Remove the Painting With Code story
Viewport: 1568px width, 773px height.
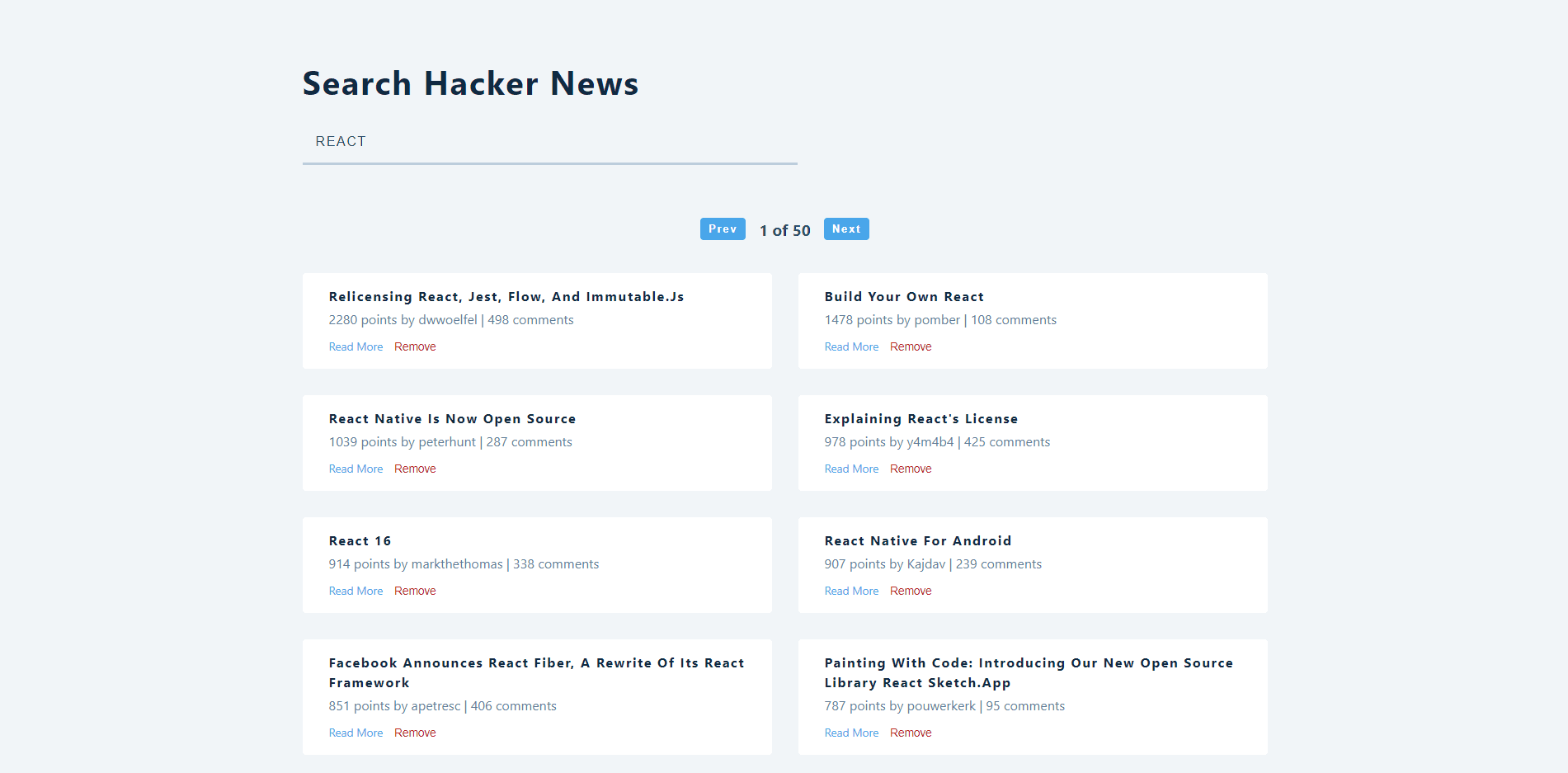911,733
